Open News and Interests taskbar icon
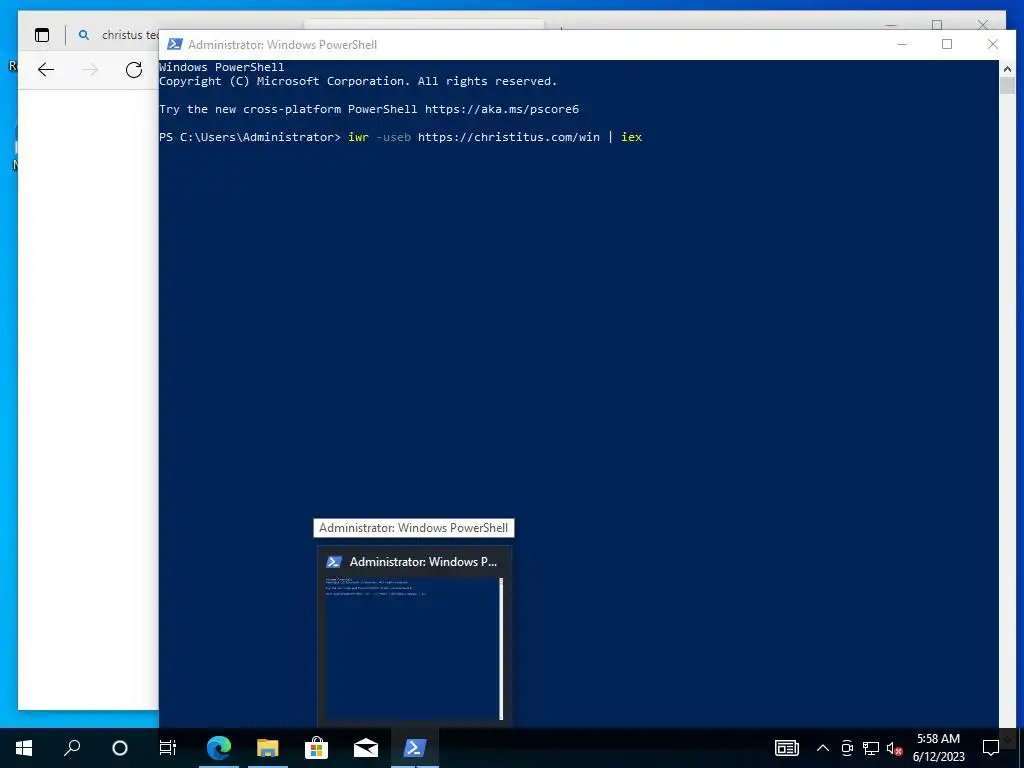 [787, 748]
